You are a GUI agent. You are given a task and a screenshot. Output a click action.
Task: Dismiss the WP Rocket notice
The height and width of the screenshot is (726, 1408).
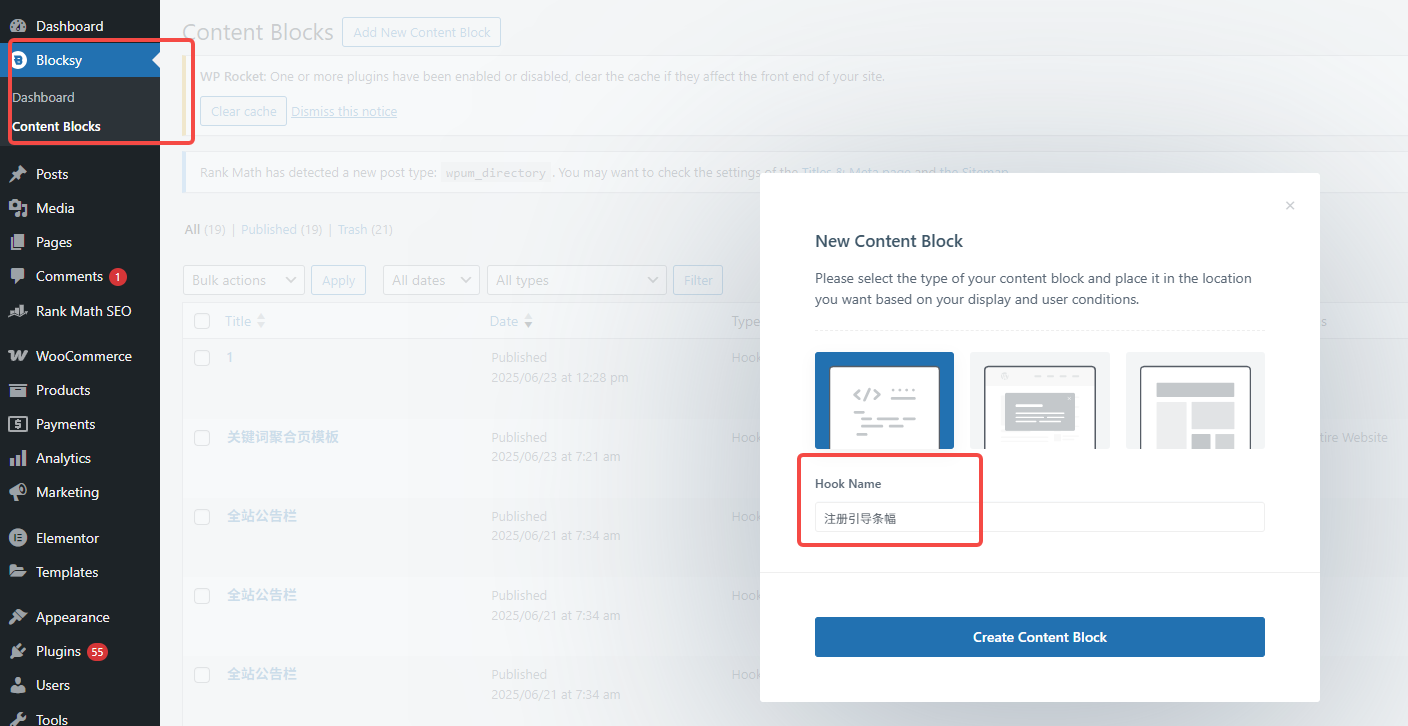tap(344, 111)
